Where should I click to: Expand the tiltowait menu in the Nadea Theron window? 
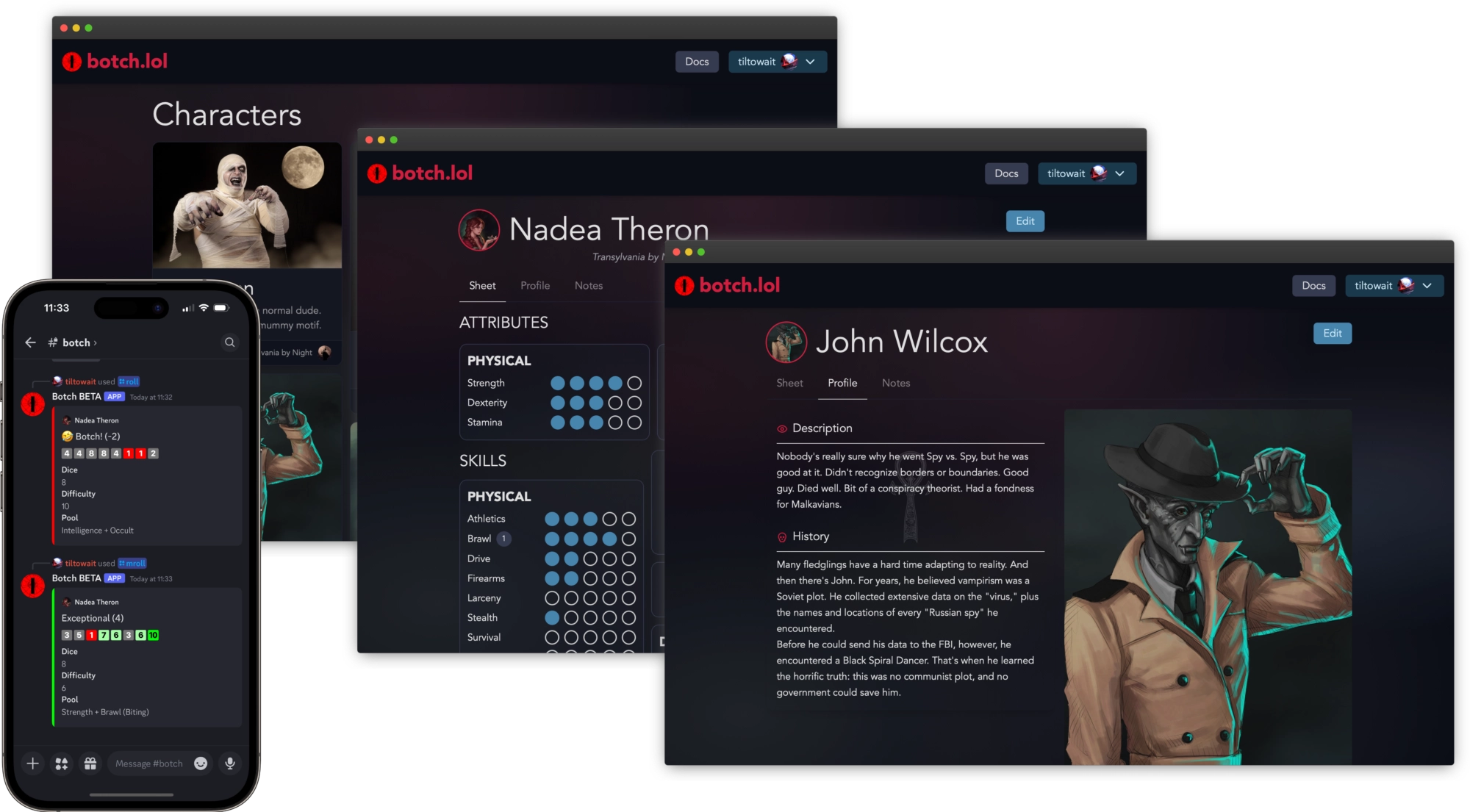click(x=1086, y=173)
